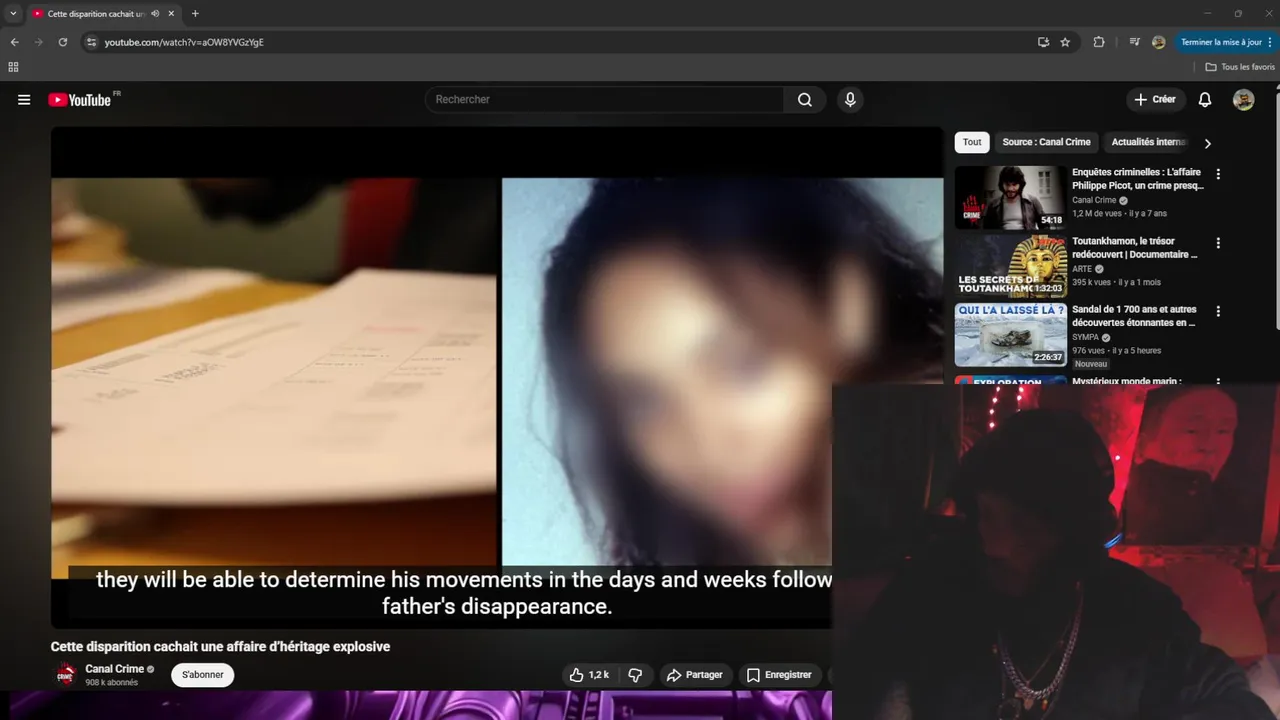Screen dimensions: 1280x720
Task: Open the site information icon in address bar
Action: pos(91,42)
